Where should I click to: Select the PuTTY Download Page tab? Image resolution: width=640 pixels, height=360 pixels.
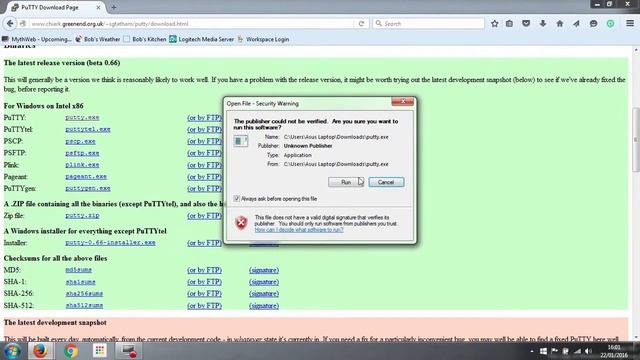click(56, 7)
